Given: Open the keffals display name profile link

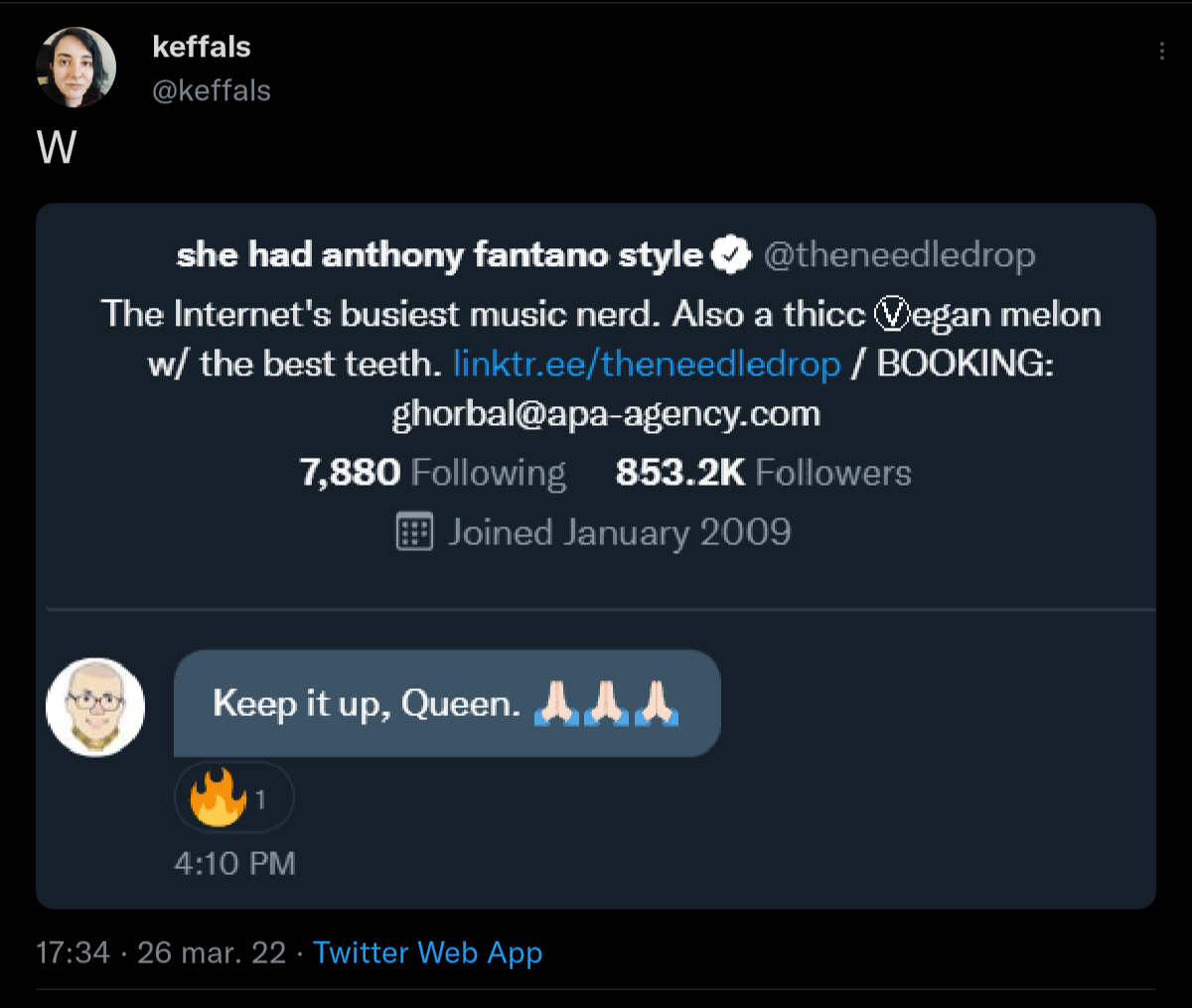Looking at the screenshot, I should click(202, 47).
